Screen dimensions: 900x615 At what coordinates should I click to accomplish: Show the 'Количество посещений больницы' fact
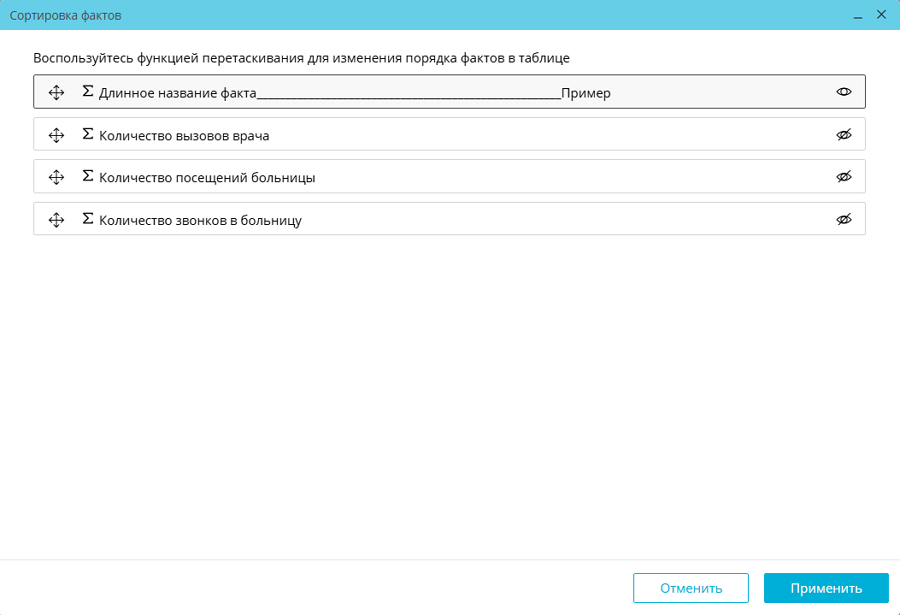[x=844, y=177]
